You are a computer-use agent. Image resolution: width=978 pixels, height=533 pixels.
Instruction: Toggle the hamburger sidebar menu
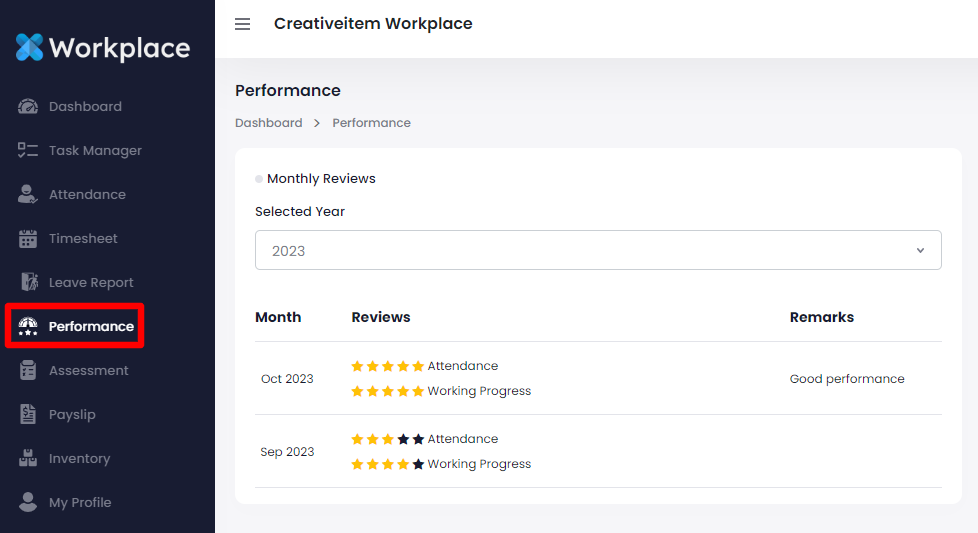pyautogui.click(x=242, y=24)
